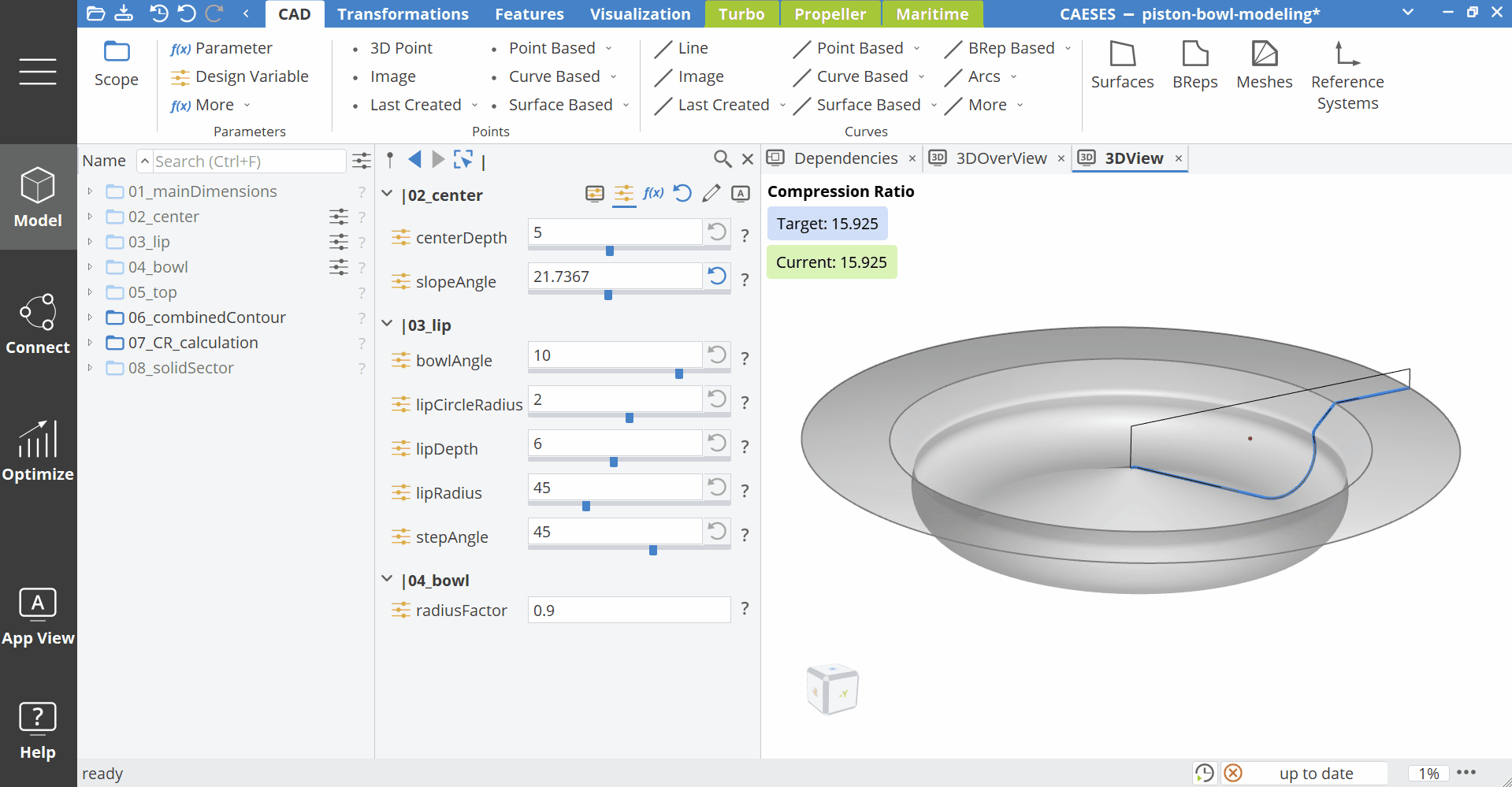Toggle f(x) parameters filter in 02_center header
1512x787 pixels.
point(653,194)
